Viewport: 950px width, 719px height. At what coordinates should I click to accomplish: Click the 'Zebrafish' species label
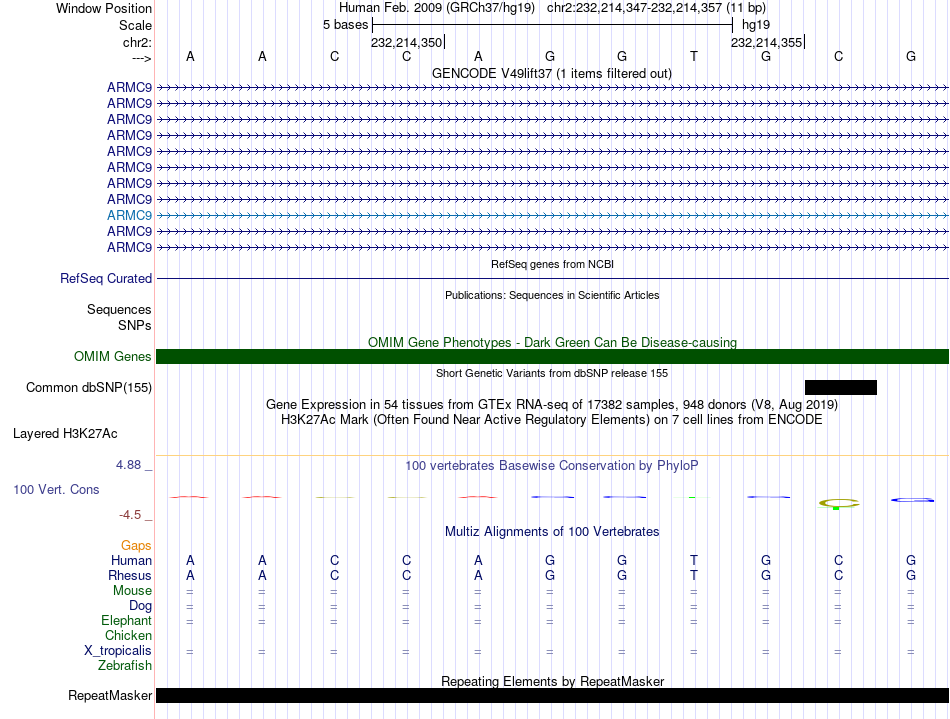(125, 665)
